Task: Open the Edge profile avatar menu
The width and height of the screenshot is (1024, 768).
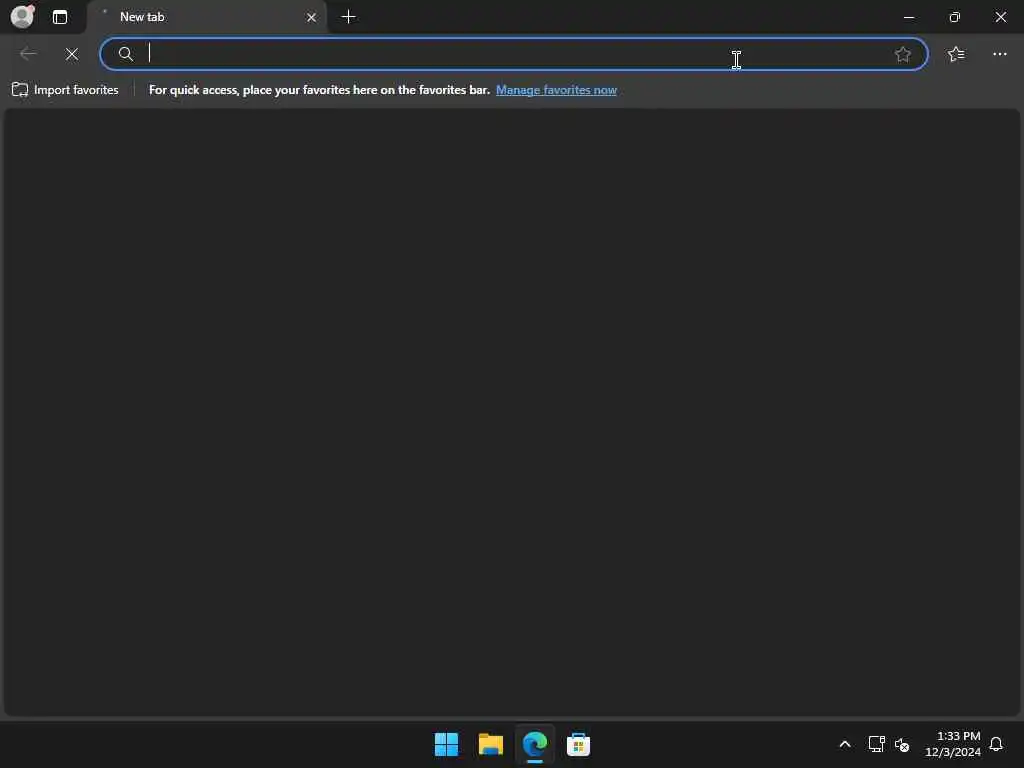Action: pos(22,16)
